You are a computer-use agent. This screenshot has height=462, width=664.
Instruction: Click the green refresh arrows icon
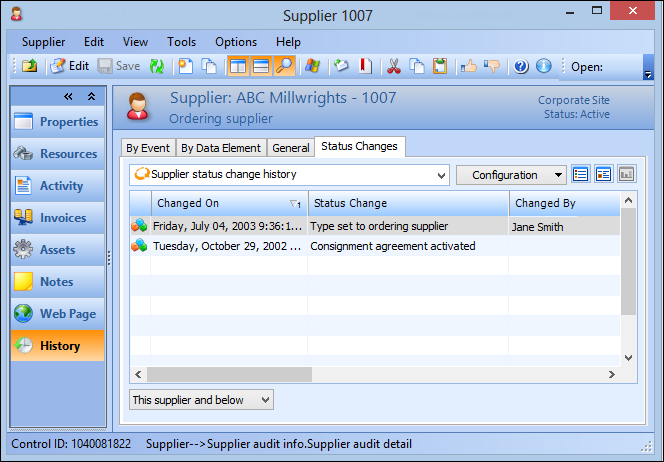157,66
